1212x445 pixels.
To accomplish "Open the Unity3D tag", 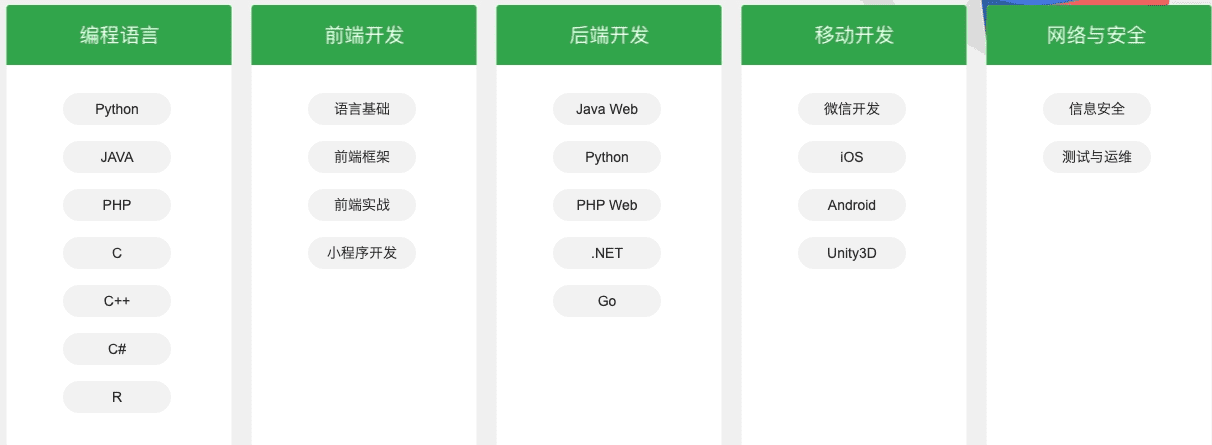I will click(852, 253).
